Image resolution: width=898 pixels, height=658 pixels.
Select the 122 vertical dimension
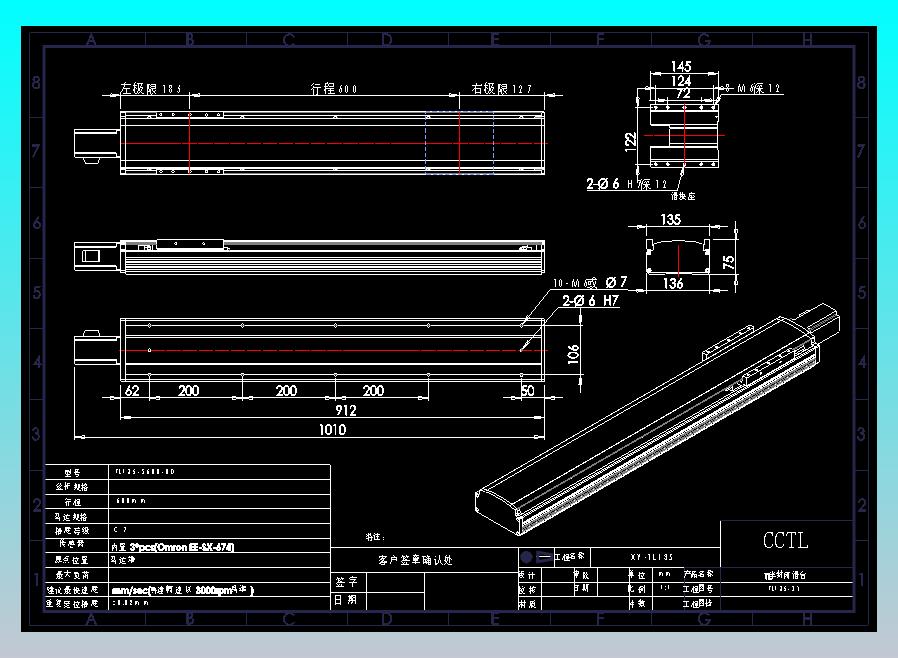coord(631,141)
